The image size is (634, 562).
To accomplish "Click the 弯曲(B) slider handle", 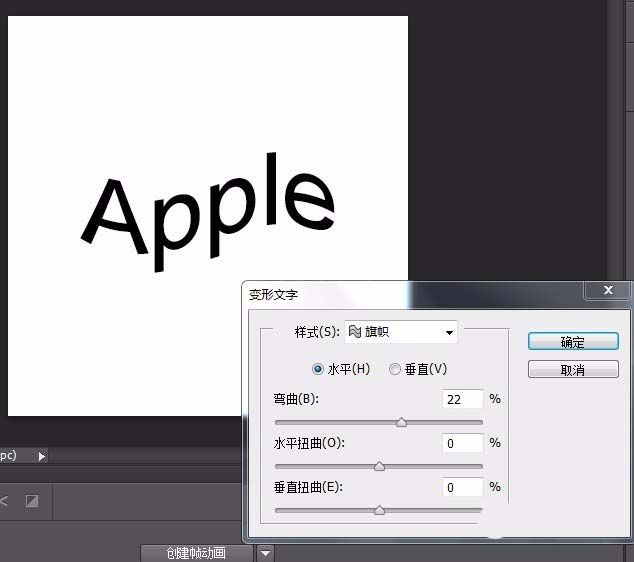I will click(402, 423).
